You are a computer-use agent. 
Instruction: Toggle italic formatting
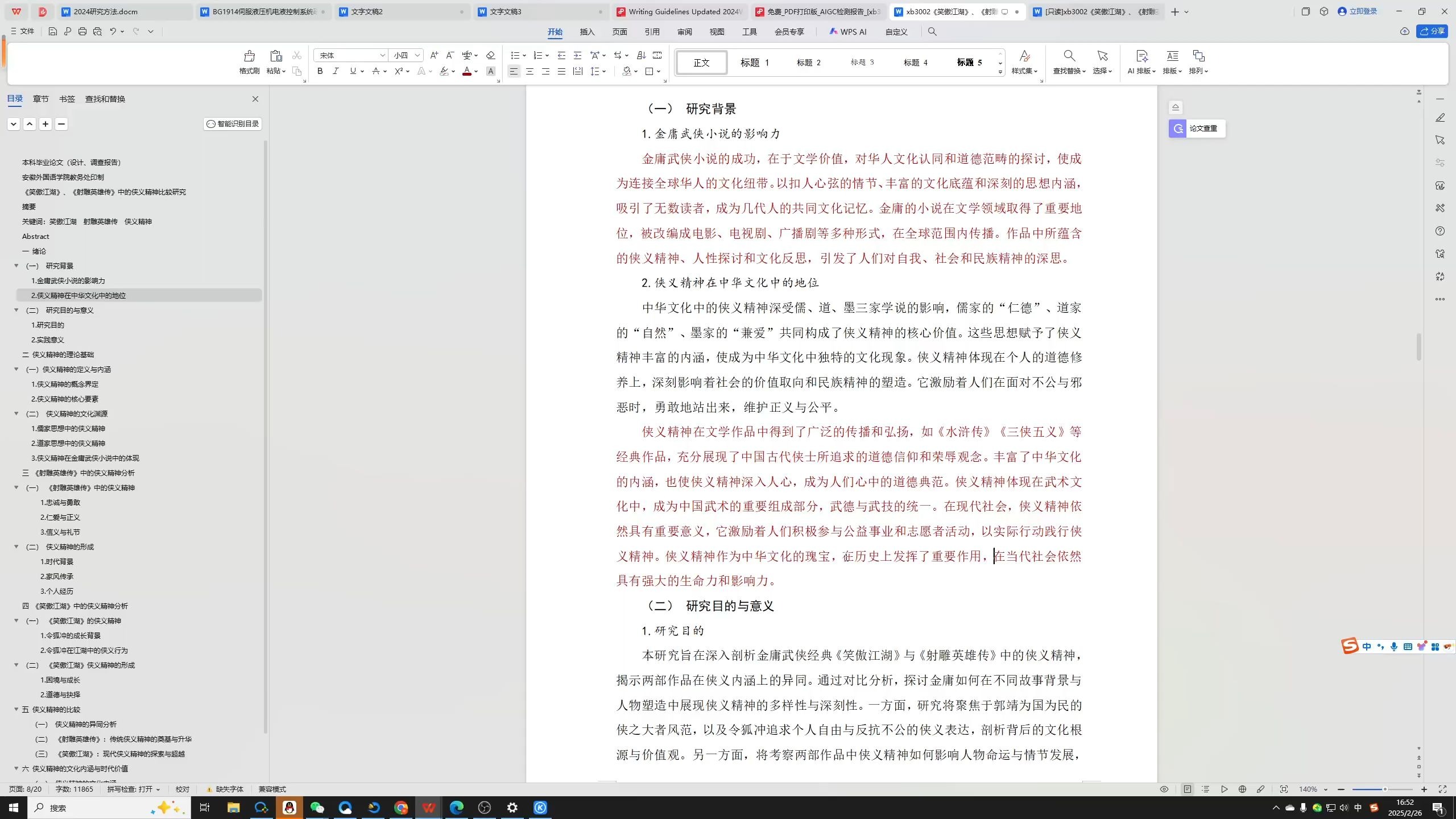coord(336,71)
